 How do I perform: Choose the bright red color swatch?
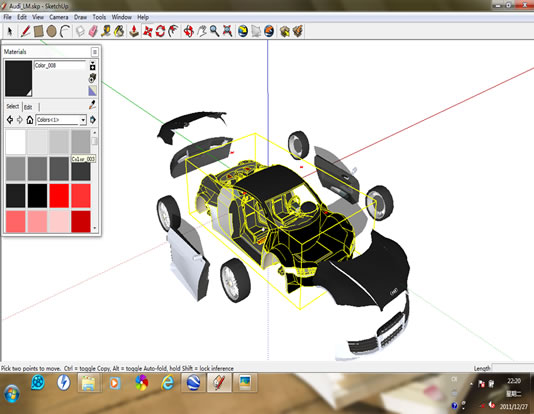59,196
